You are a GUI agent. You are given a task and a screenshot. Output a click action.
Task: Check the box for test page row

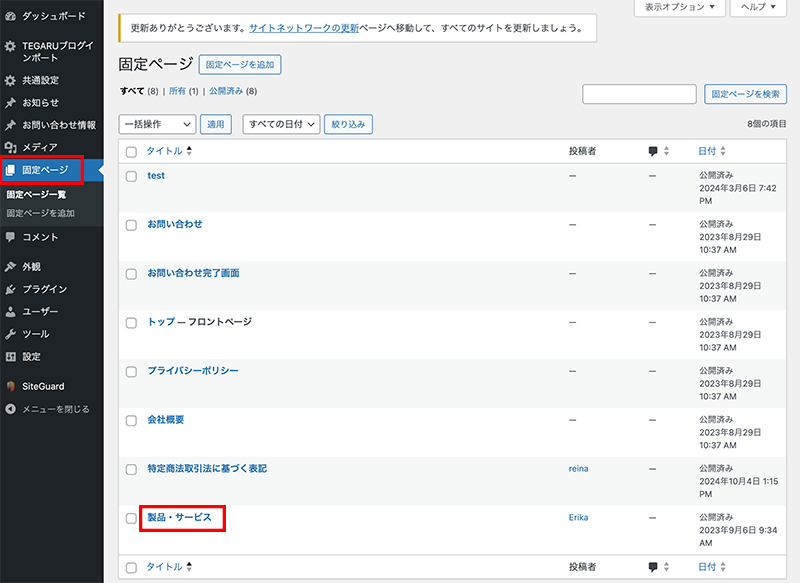[131, 176]
